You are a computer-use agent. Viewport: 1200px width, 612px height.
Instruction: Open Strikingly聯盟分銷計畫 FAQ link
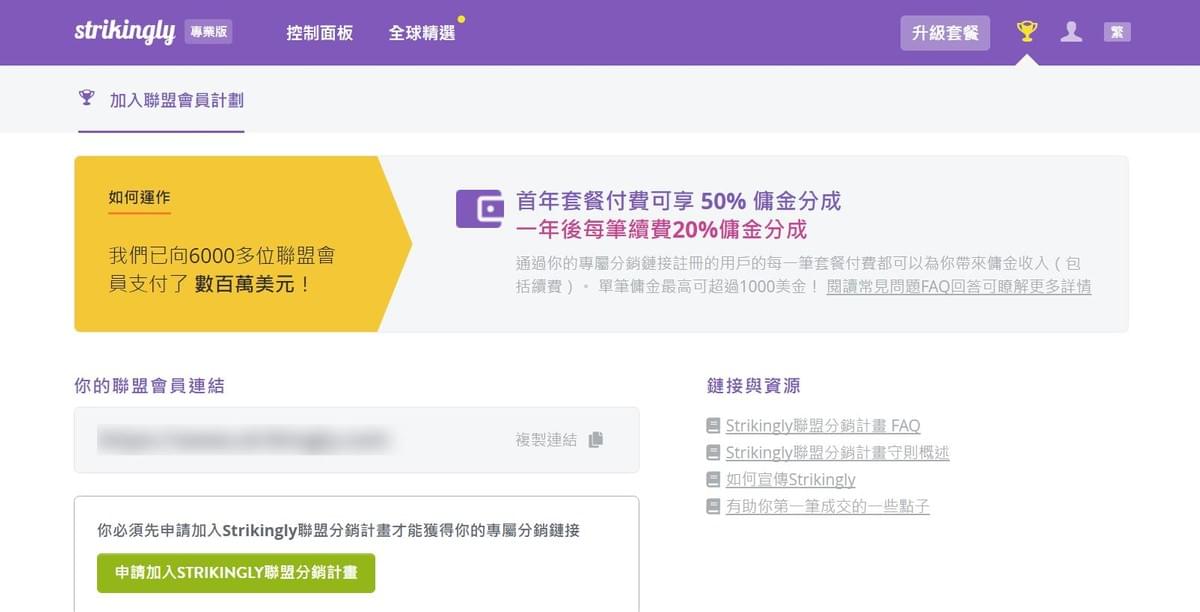[823, 426]
